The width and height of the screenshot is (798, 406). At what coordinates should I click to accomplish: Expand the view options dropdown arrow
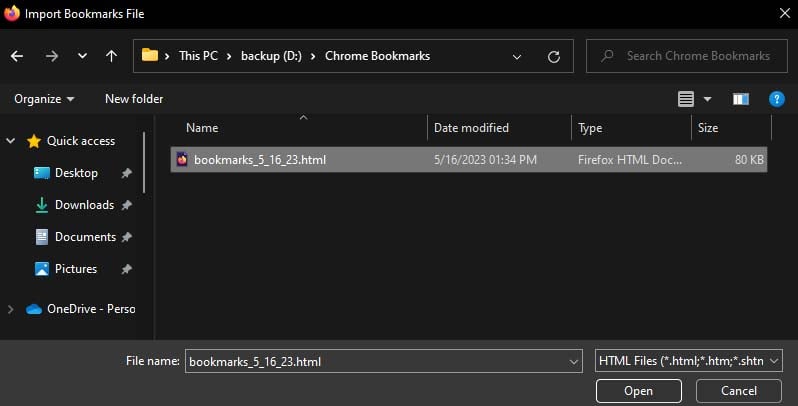click(708, 99)
